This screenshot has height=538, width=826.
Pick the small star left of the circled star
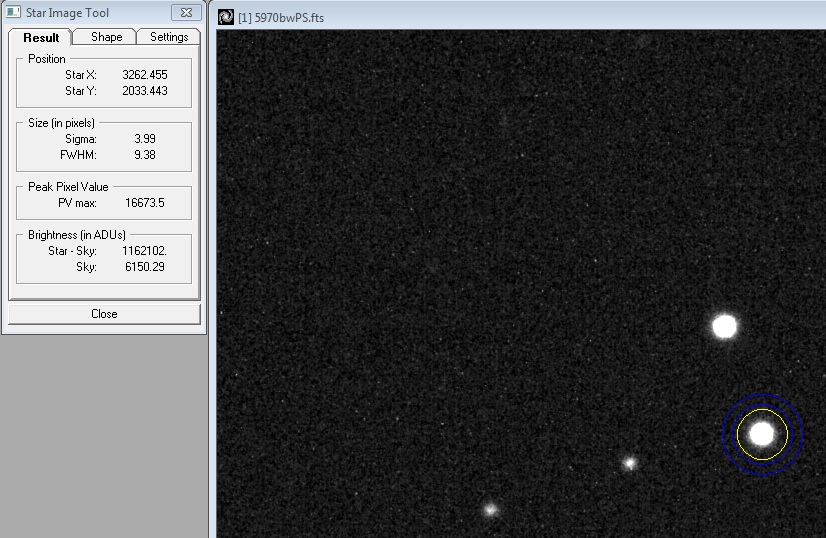(630, 463)
